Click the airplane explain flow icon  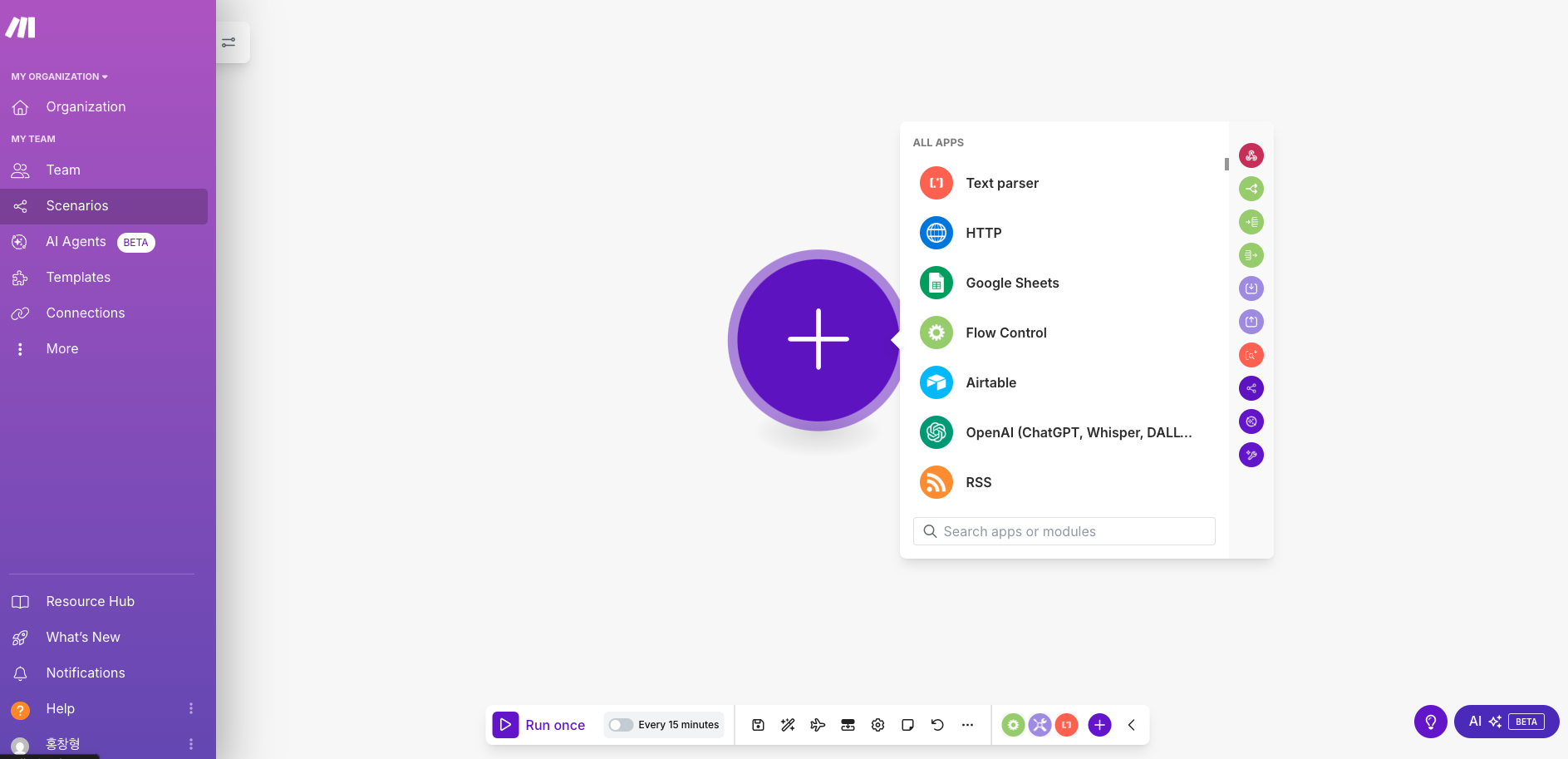coord(818,725)
